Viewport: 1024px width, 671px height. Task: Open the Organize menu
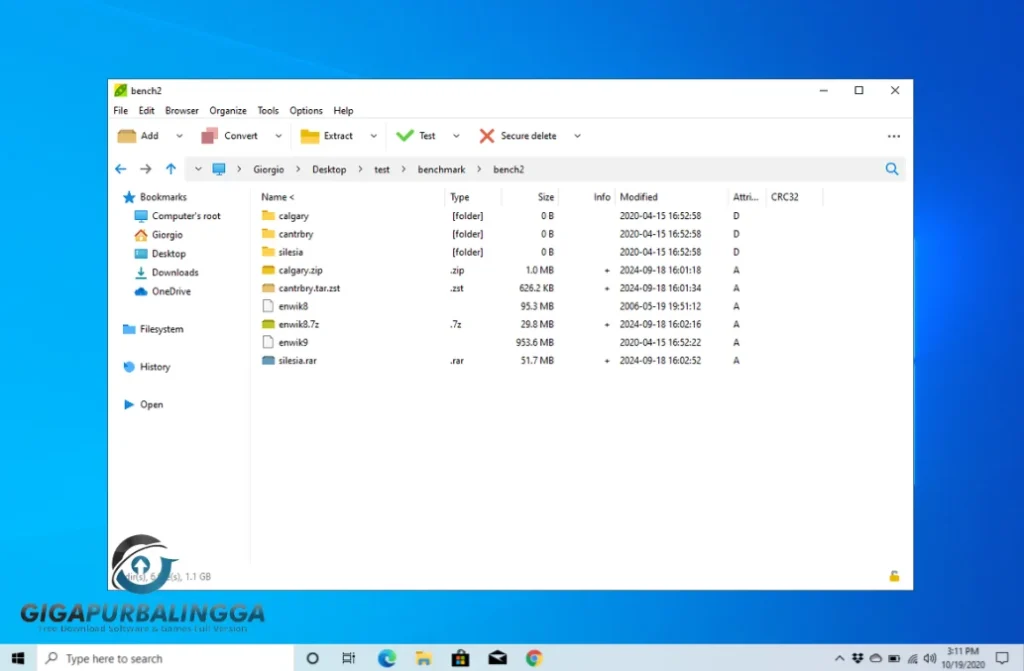click(x=228, y=111)
